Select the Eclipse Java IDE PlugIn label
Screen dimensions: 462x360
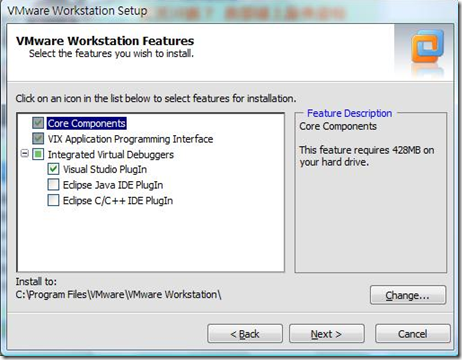click(x=113, y=185)
